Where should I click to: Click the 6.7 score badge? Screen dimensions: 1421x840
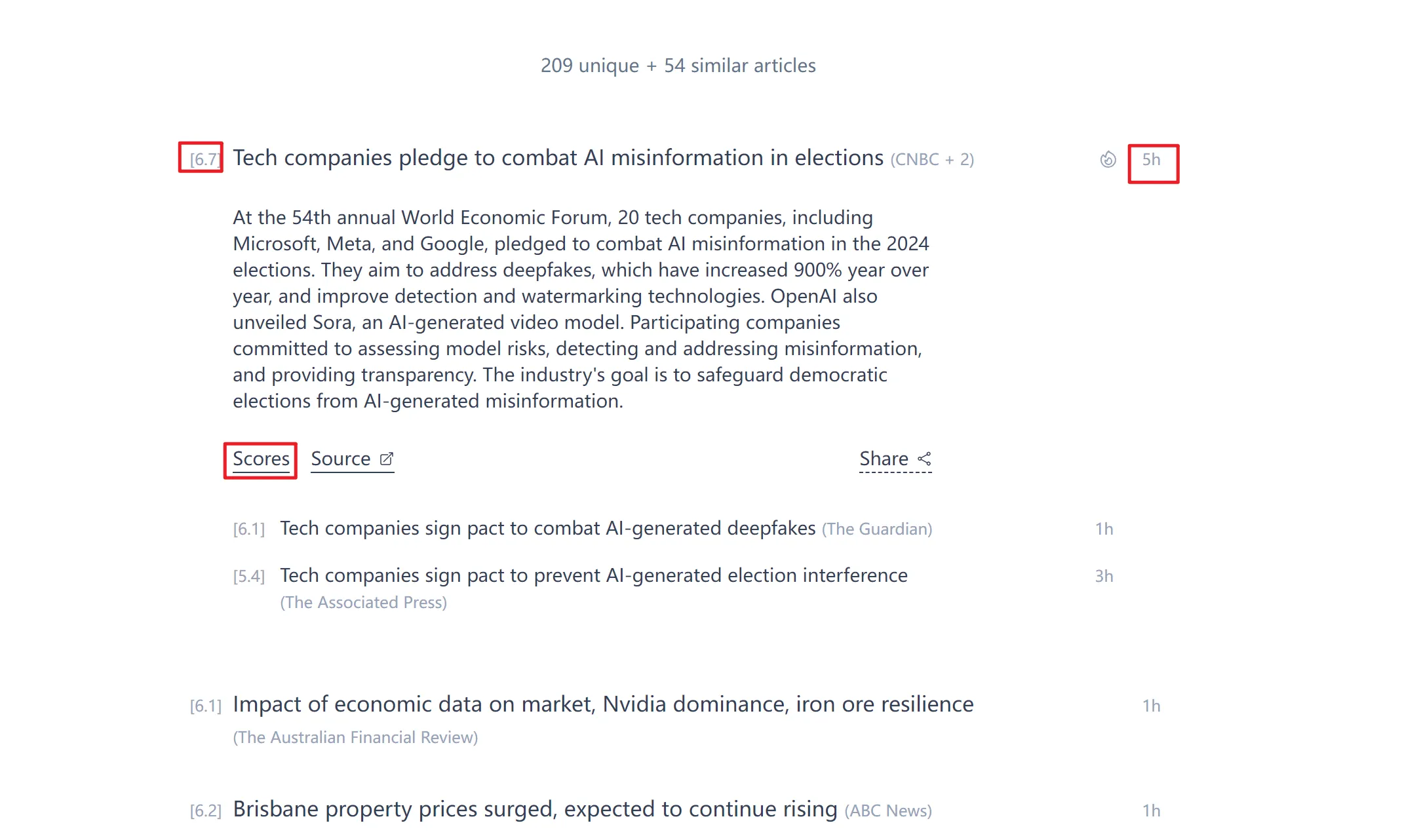204,159
